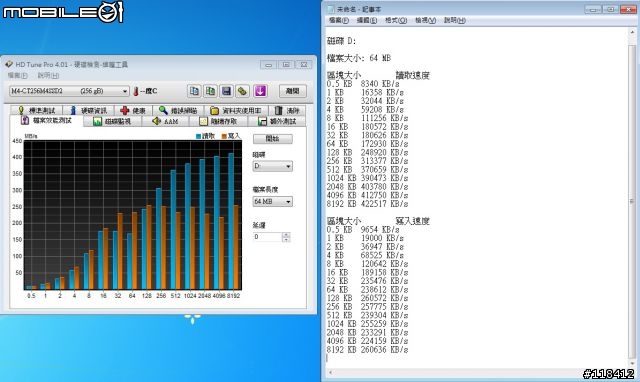The height and width of the screenshot is (382, 640).
Task: Click the '1024 KB 390473 KB/s' line in Notepad
Action: (367, 178)
